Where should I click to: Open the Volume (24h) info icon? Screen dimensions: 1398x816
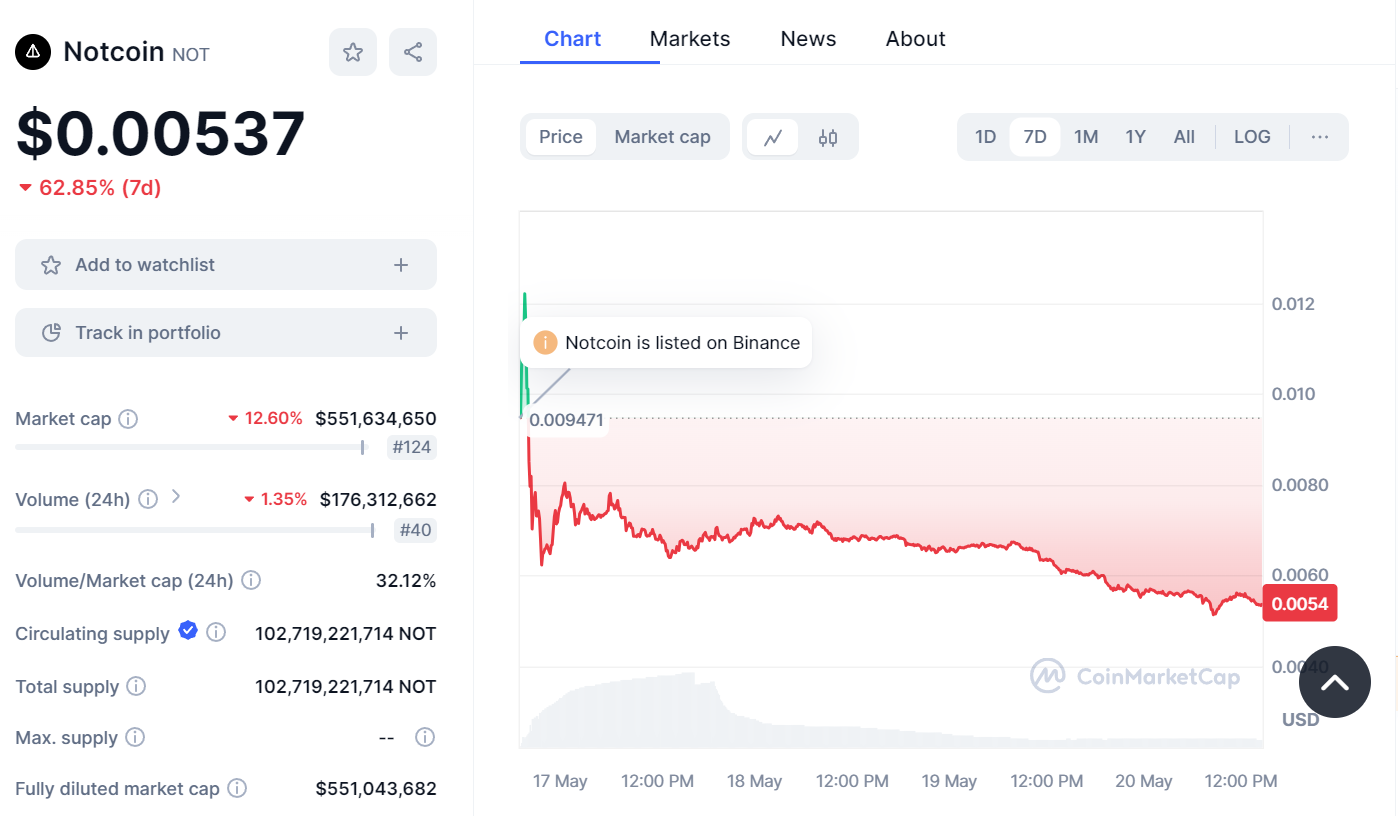pos(148,499)
